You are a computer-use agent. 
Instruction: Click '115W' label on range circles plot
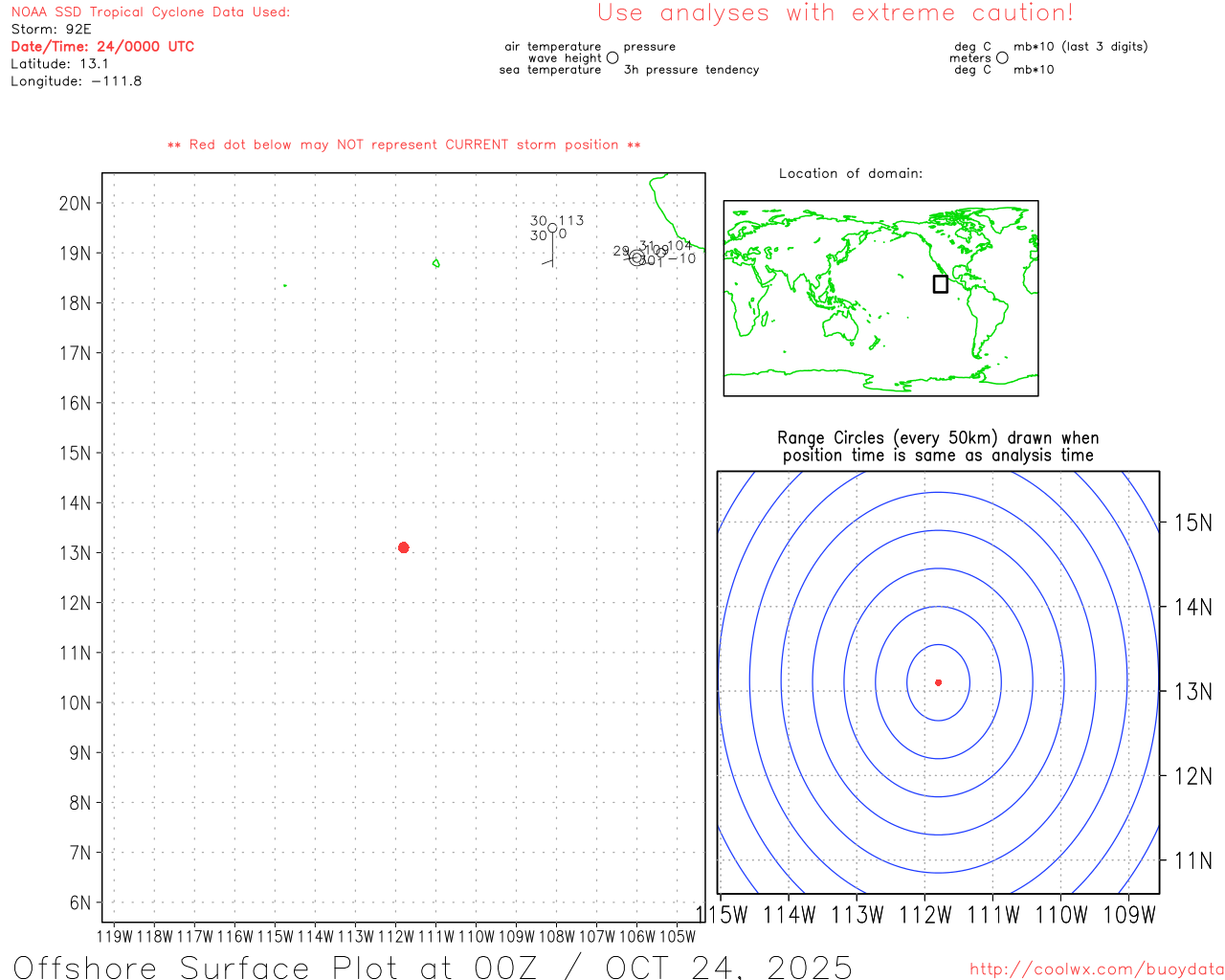(x=721, y=915)
